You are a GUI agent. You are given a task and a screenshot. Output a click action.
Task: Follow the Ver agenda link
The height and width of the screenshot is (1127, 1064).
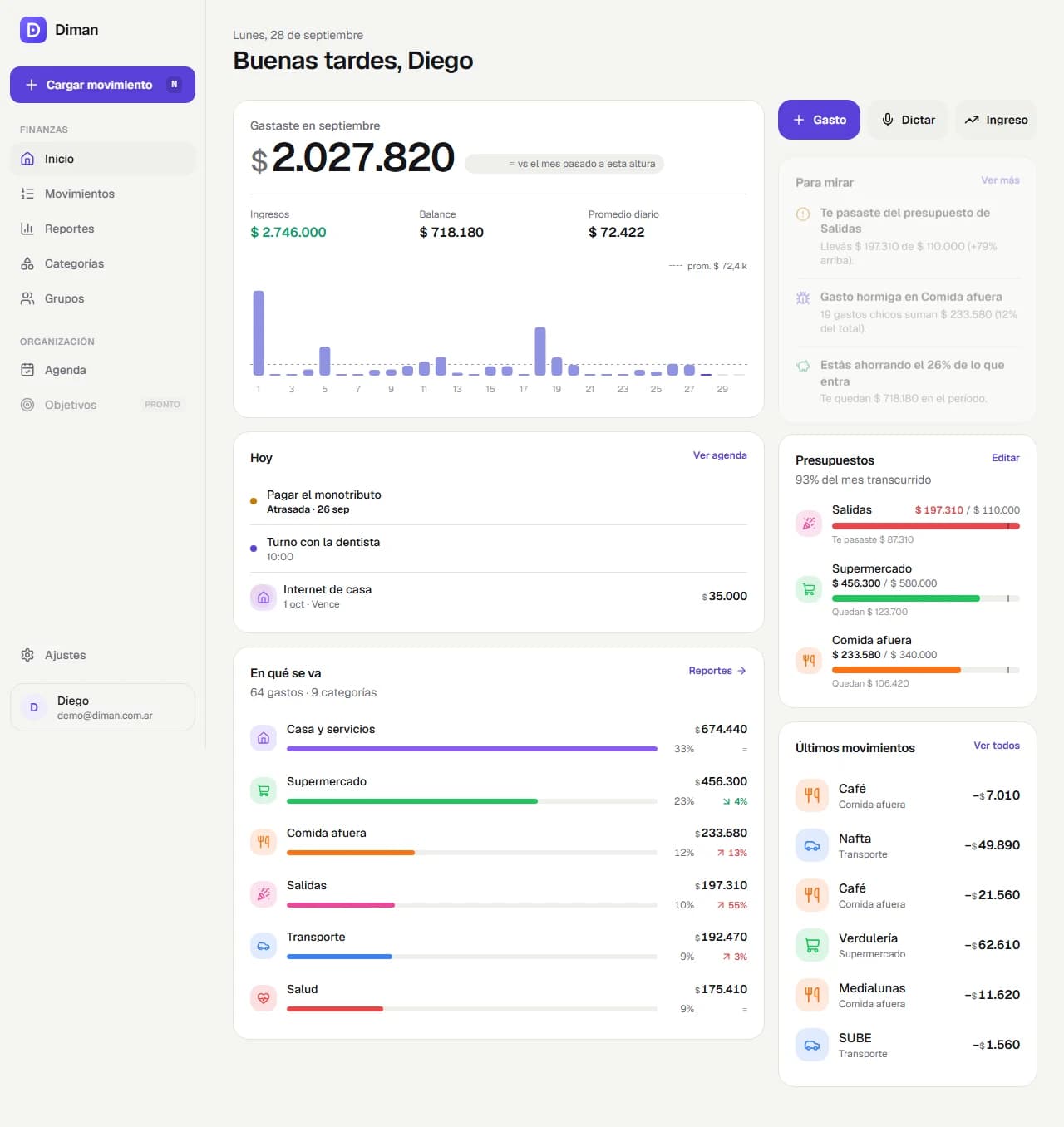point(720,455)
